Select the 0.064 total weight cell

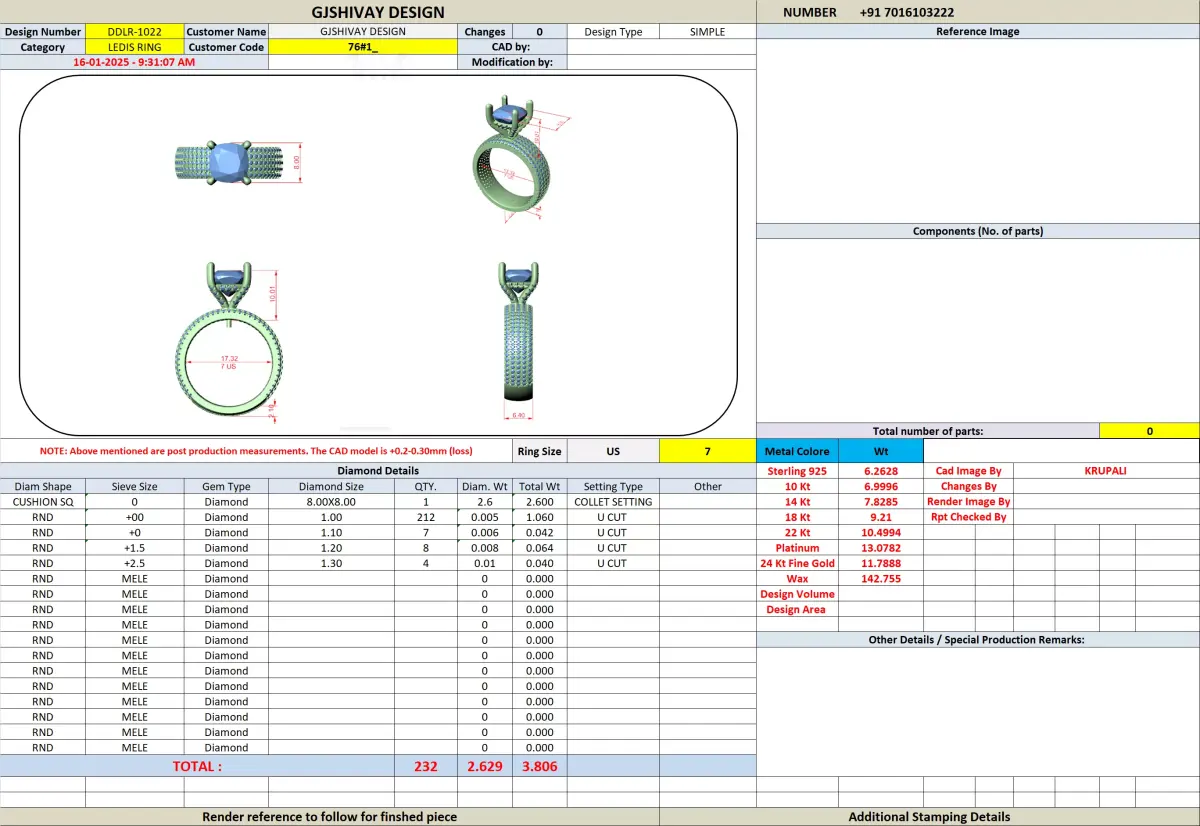(x=539, y=548)
